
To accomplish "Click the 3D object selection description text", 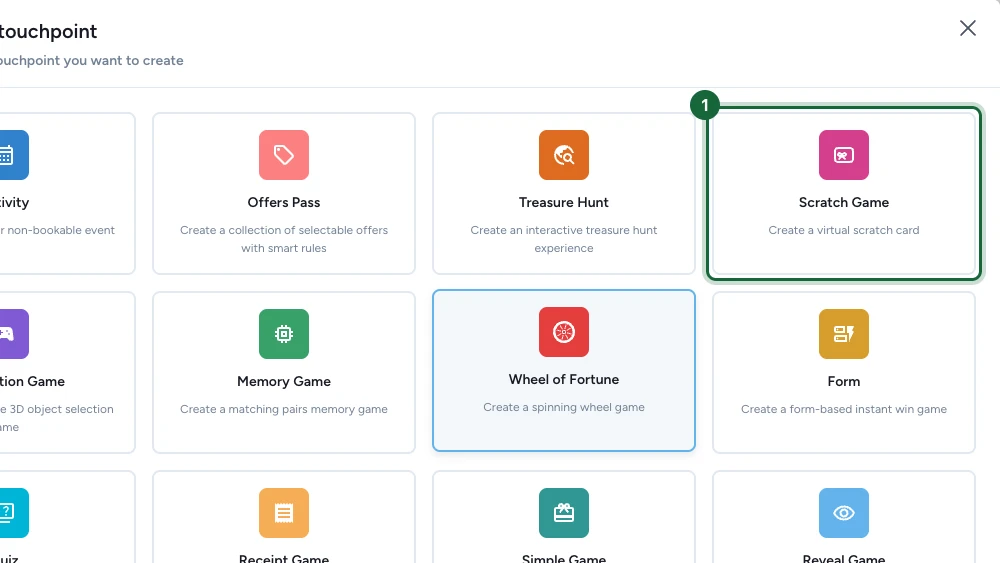I will coord(57,418).
